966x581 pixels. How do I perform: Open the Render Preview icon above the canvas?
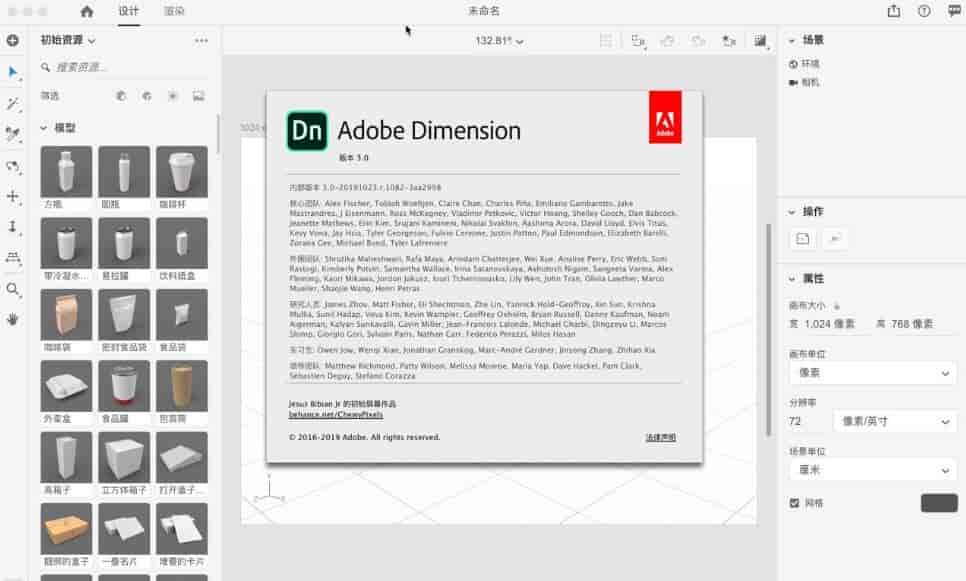tap(760, 40)
